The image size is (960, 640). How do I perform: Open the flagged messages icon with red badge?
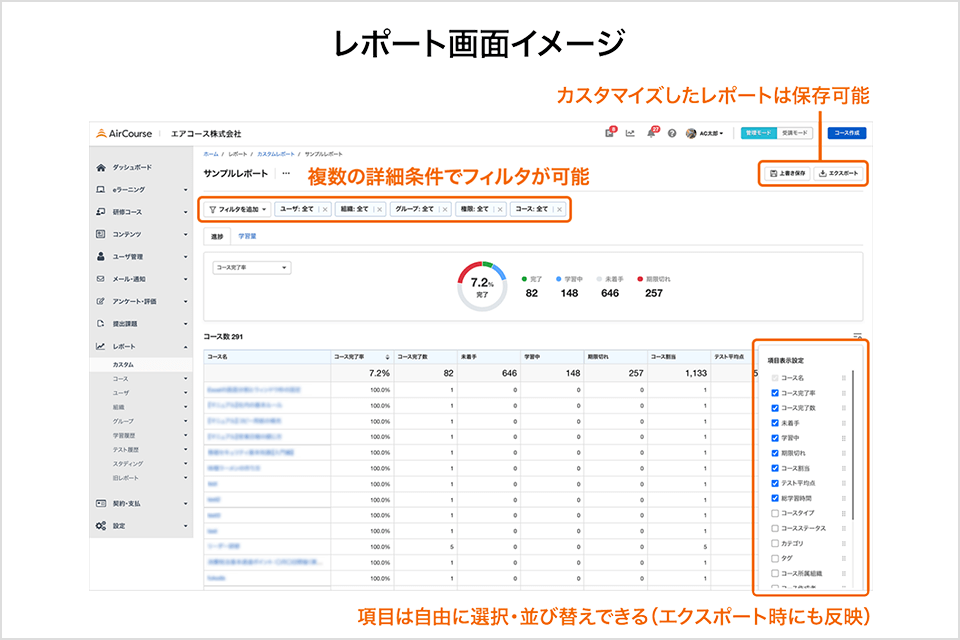pyautogui.click(x=610, y=132)
